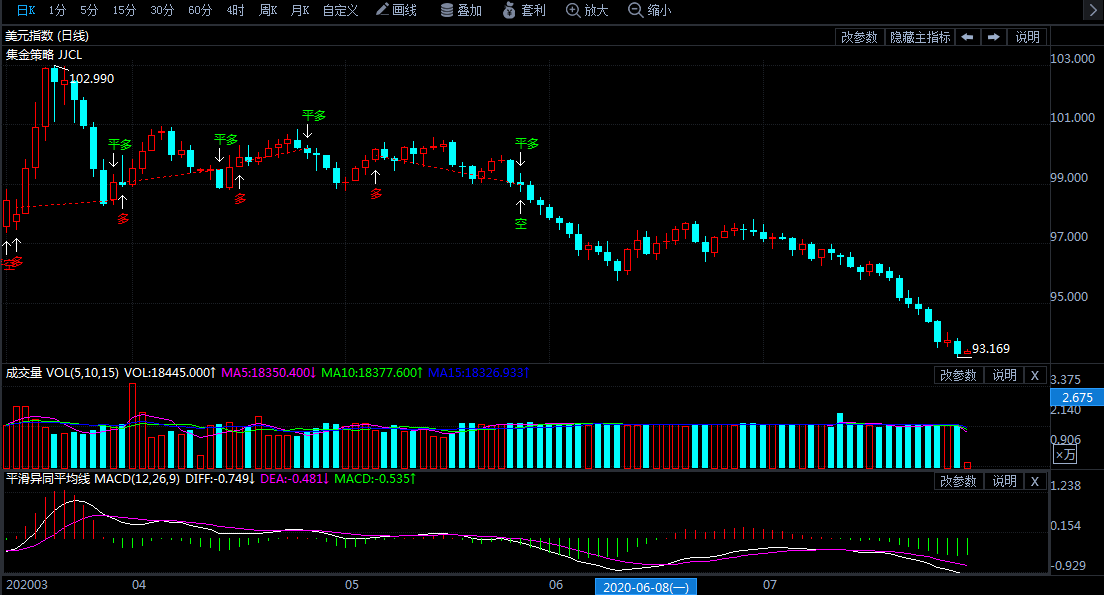Image resolution: width=1104 pixels, height=595 pixels.
Task: Toggle the ×万 volume unit label
Action: [1065, 455]
